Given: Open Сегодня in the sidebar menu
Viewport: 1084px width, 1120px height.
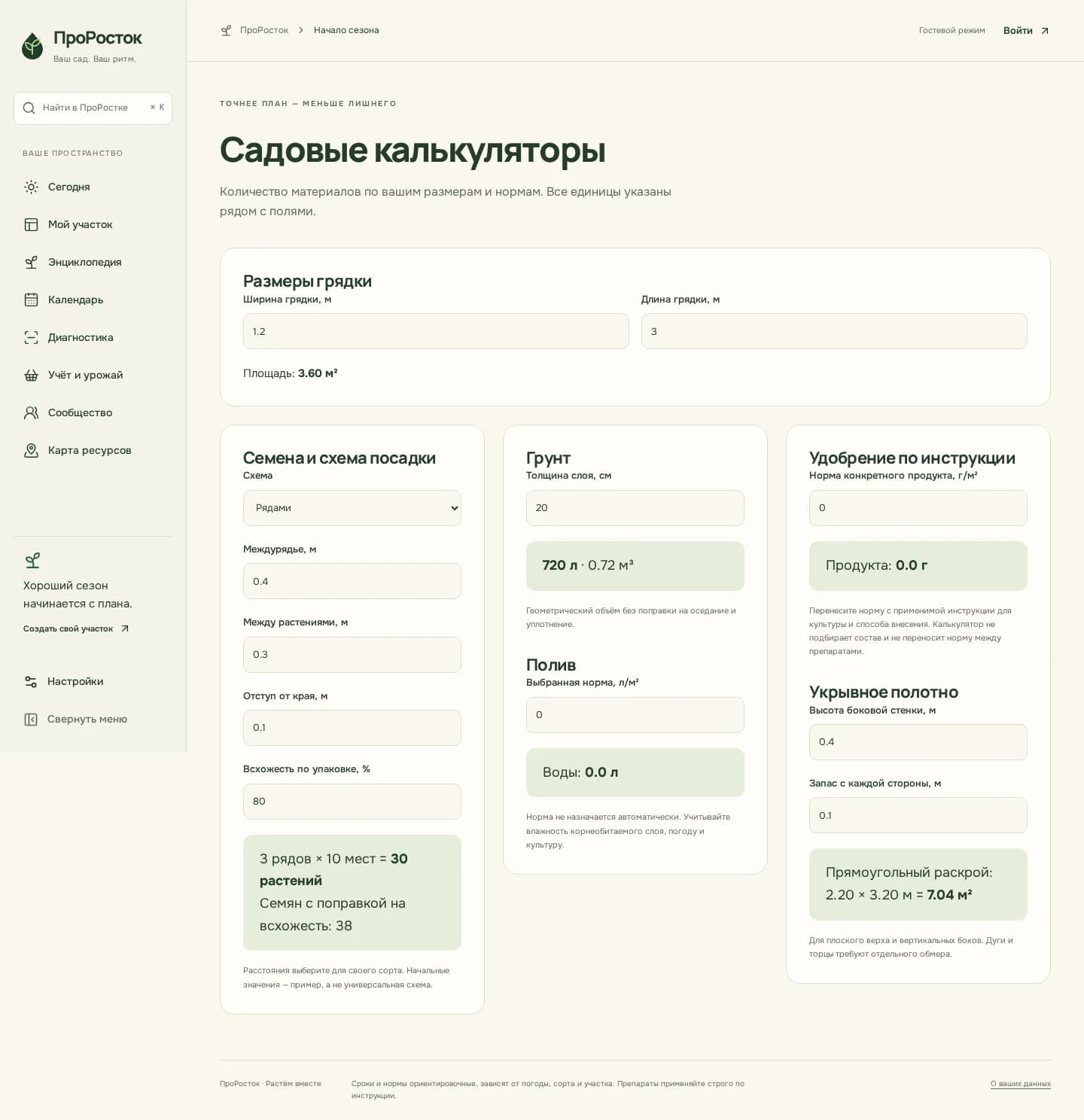Looking at the screenshot, I should 93,187.
